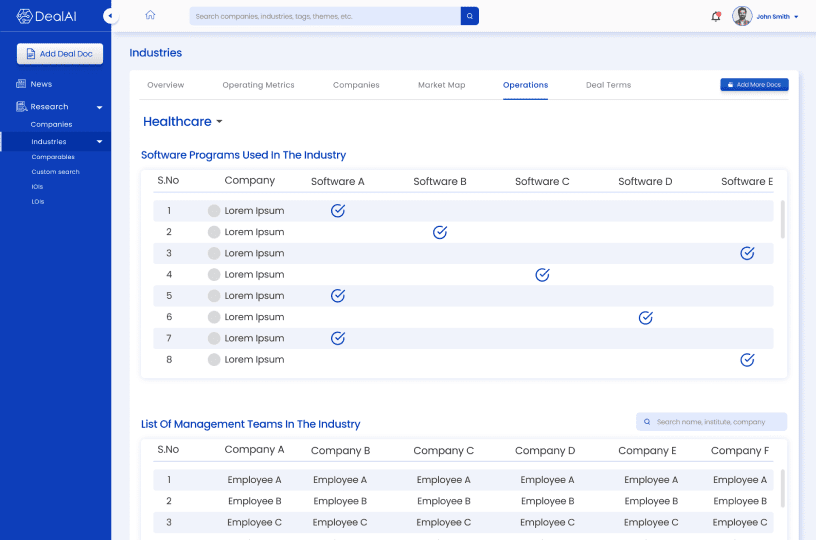Click the News icon in sidebar
Image resolution: width=816 pixels, height=540 pixels.
click(21, 84)
